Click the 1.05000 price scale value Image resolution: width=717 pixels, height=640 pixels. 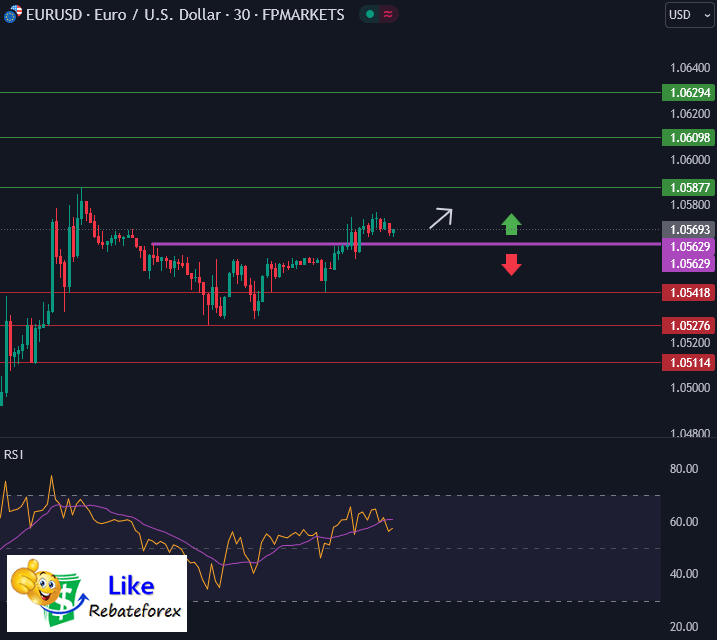click(x=690, y=388)
